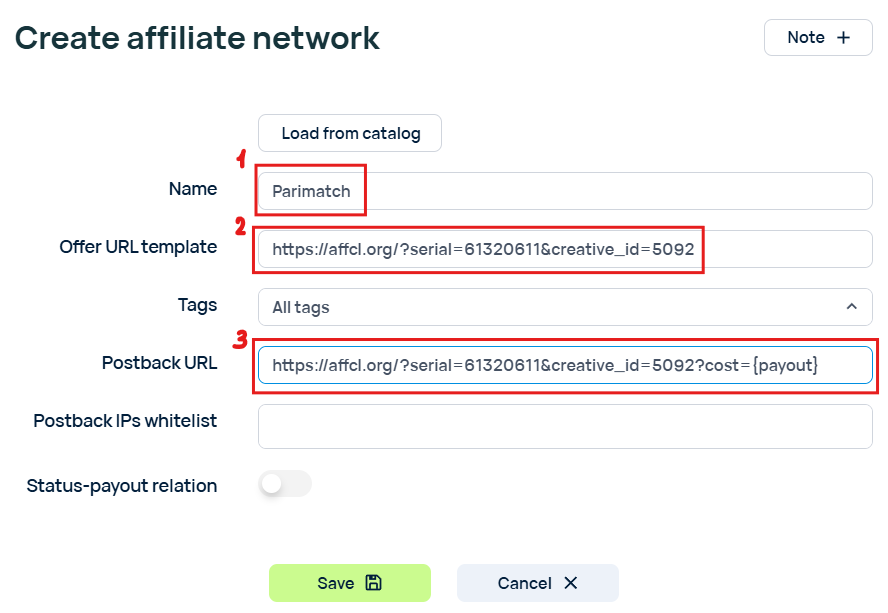
Task: Click the Status-payout relation label
Action: point(122,486)
